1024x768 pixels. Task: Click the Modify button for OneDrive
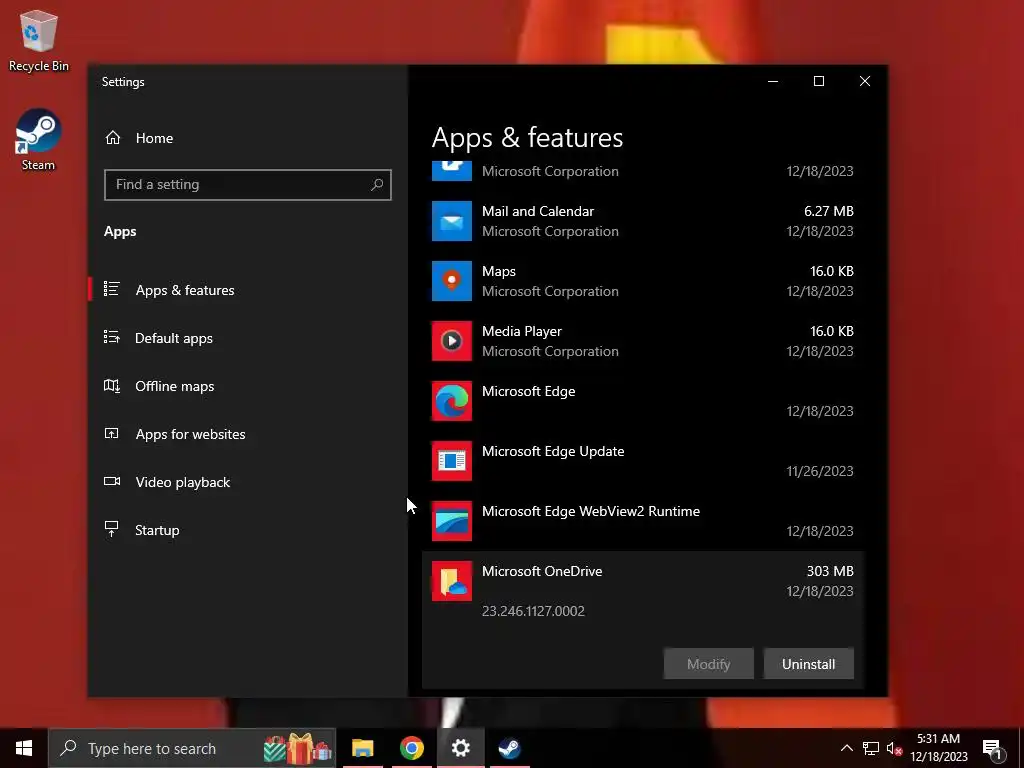tap(709, 664)
